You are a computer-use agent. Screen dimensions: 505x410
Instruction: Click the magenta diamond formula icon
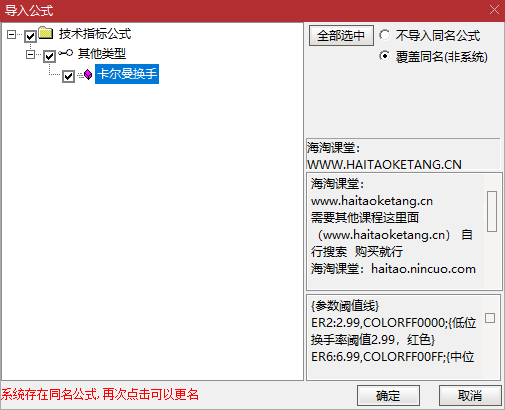(88, 74)
